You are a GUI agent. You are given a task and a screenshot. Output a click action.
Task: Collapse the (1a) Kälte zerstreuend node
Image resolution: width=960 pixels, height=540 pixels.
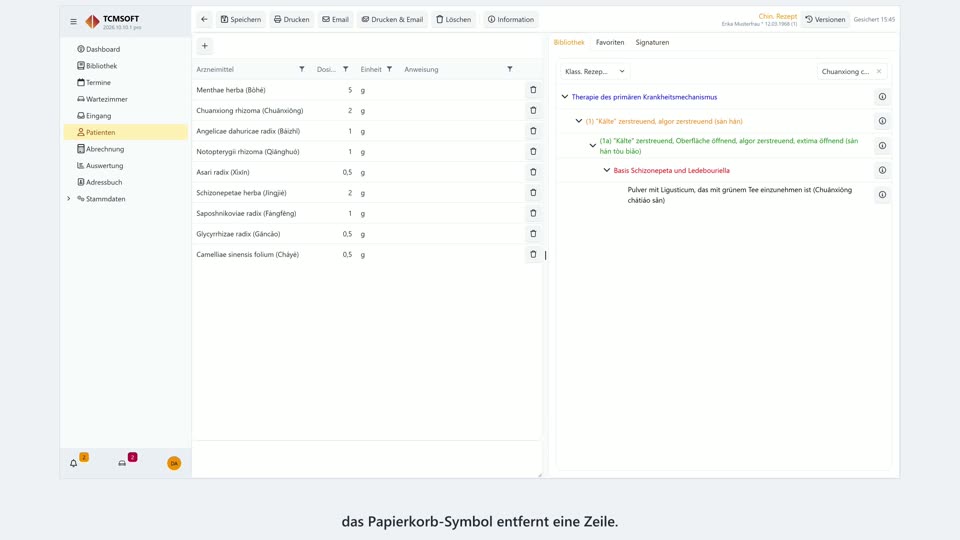click(x=593, y=146)
